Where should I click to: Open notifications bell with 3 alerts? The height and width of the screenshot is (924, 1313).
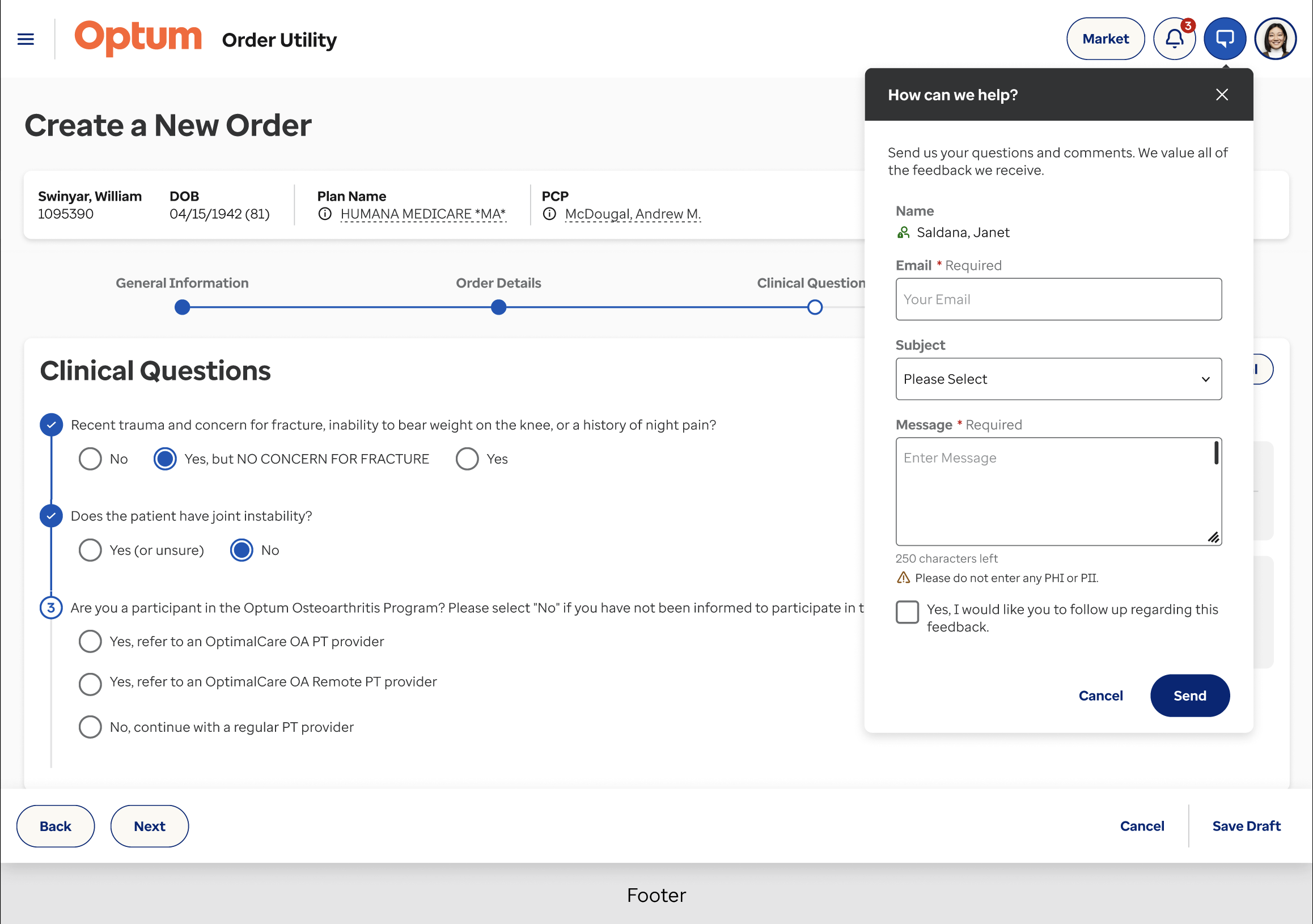tap(1175, 39)
